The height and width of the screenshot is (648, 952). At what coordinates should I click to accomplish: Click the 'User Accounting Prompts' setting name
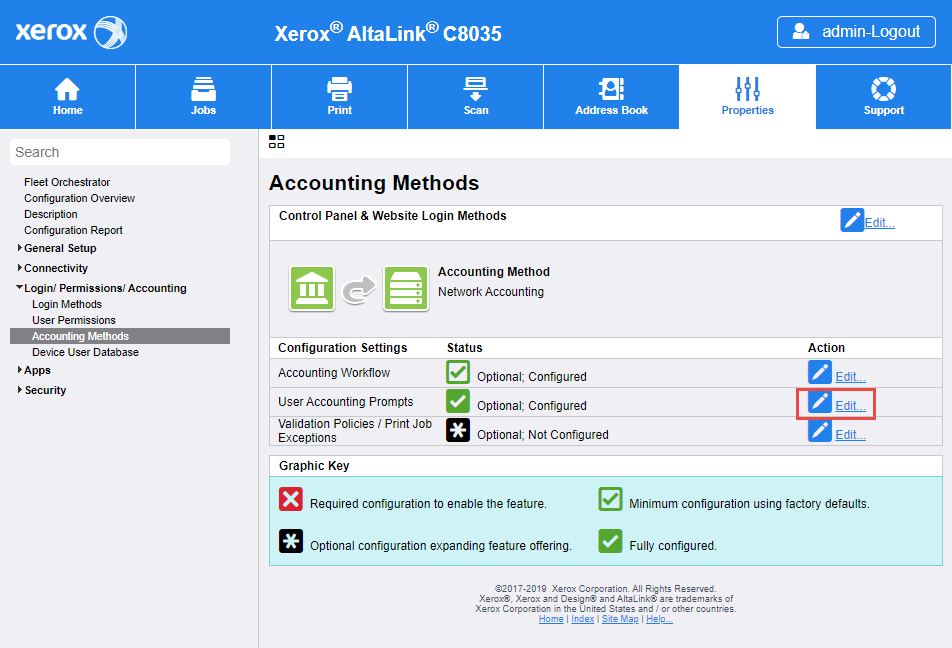coord(345,402)
